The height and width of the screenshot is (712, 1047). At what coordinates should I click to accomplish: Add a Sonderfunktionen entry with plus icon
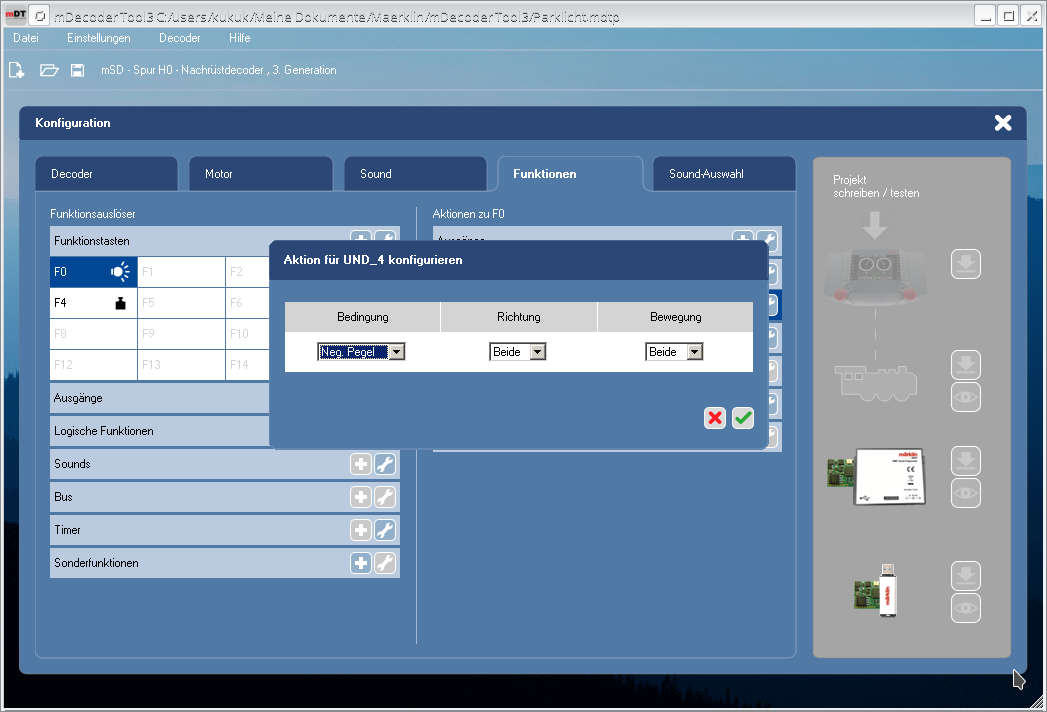click(361, 563)
